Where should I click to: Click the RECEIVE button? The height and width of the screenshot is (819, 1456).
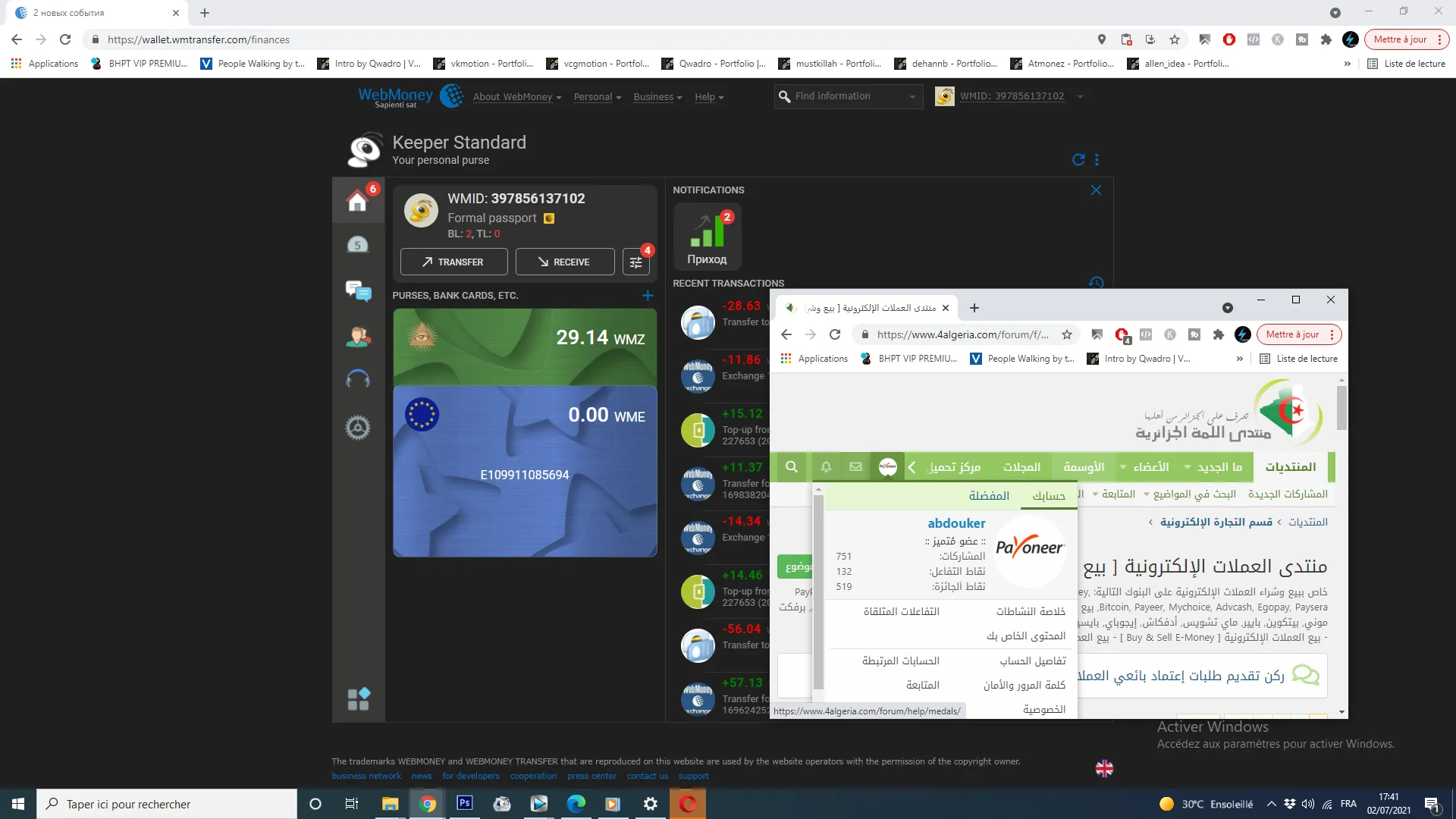(x=564, y=262)
